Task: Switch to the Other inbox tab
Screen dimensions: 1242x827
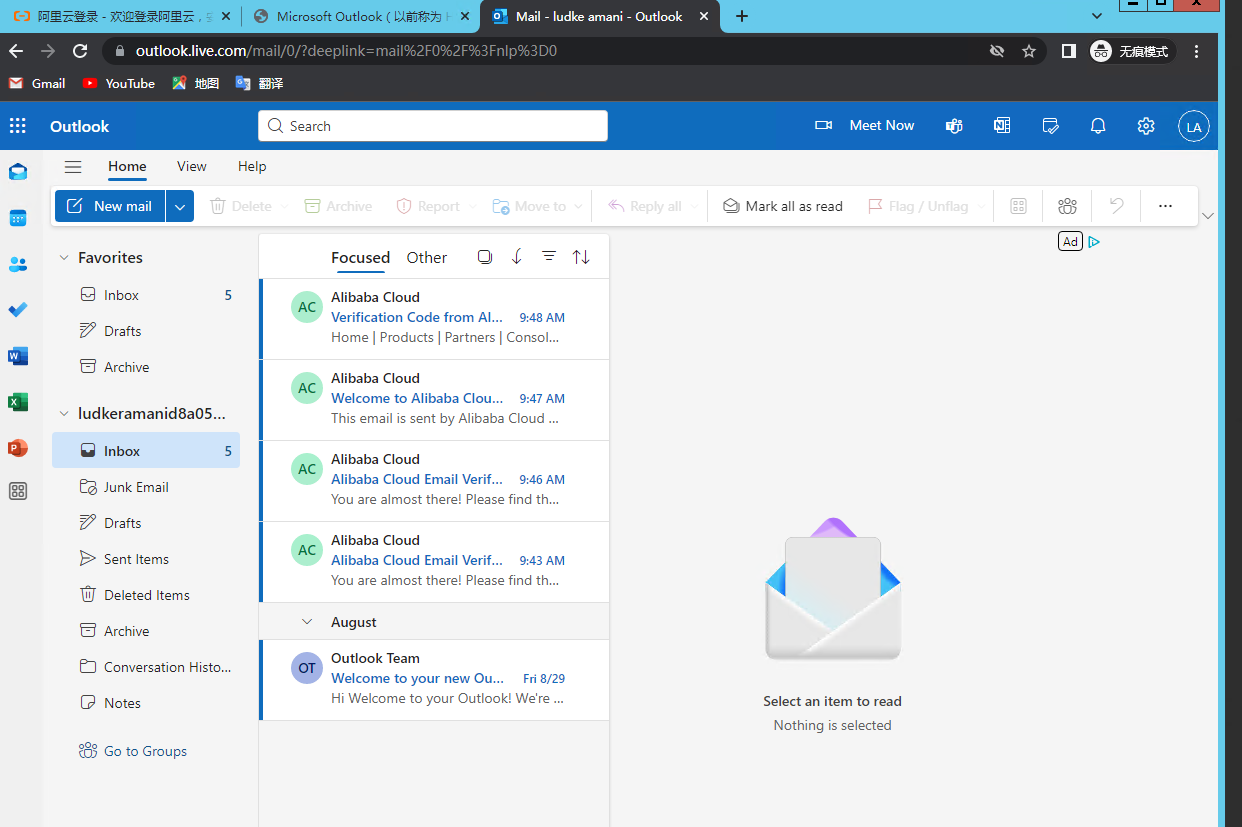Action: [426, 258]
